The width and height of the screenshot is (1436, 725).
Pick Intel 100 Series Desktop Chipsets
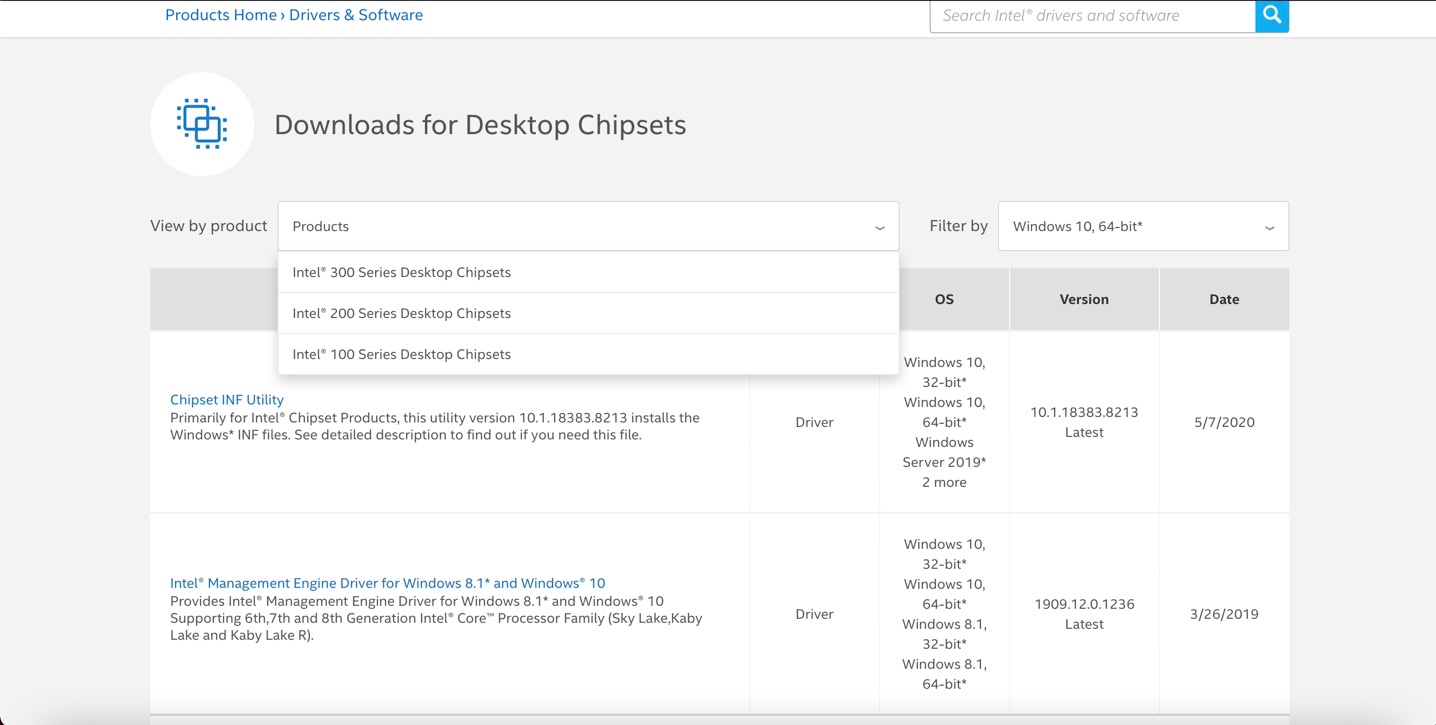[x=401, y=354]
